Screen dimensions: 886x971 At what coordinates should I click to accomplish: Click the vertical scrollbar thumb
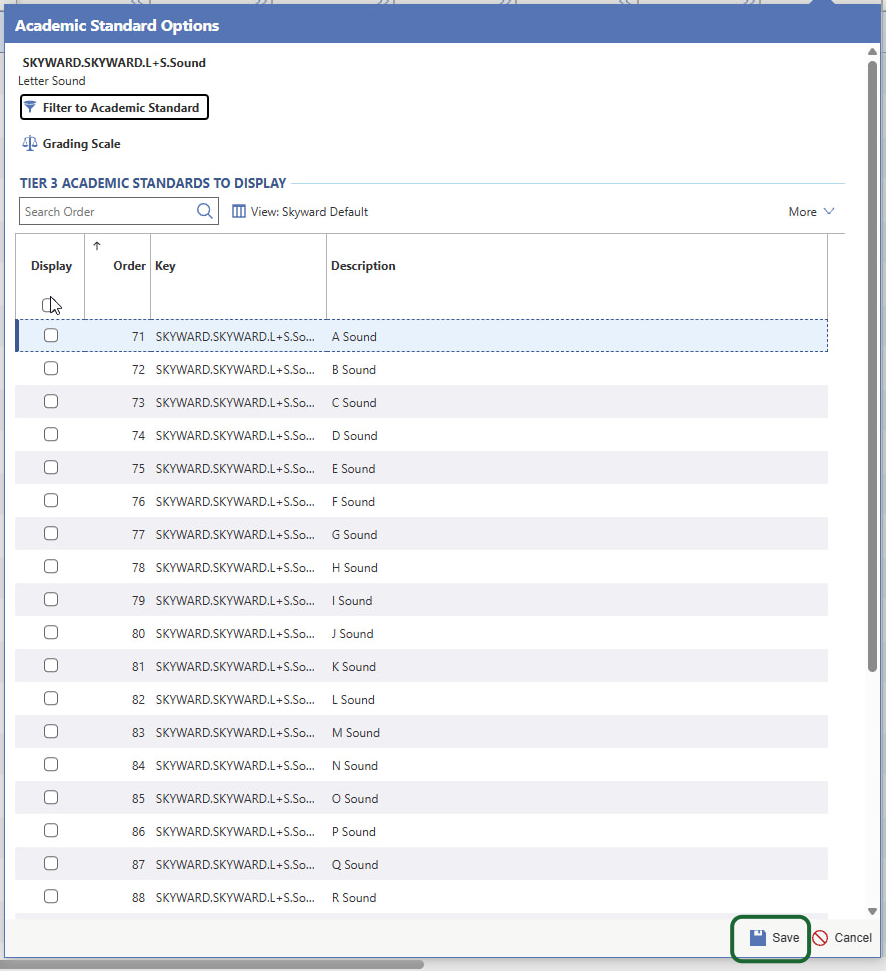click(872, 365)
